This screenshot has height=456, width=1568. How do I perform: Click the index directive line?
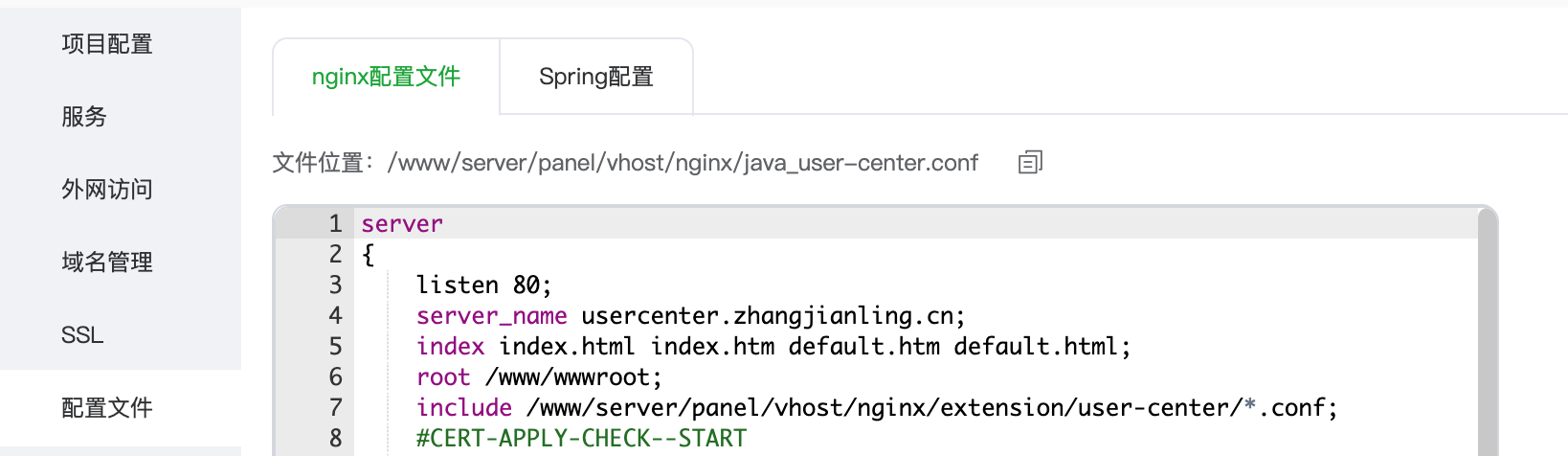[773, 347]
